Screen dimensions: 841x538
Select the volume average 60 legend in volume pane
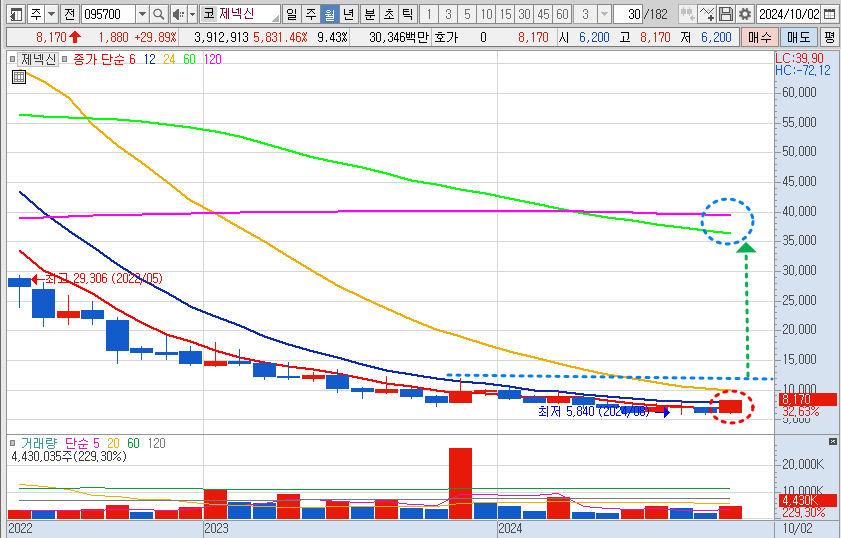133,443
